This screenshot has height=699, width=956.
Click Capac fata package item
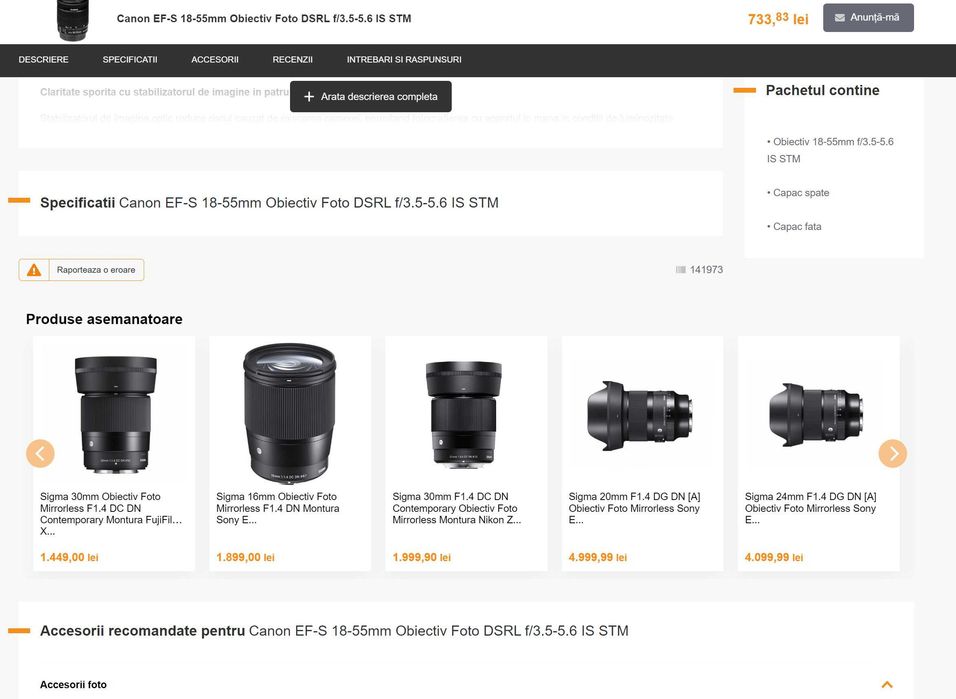pyautogui.click(x=794, y=226)
